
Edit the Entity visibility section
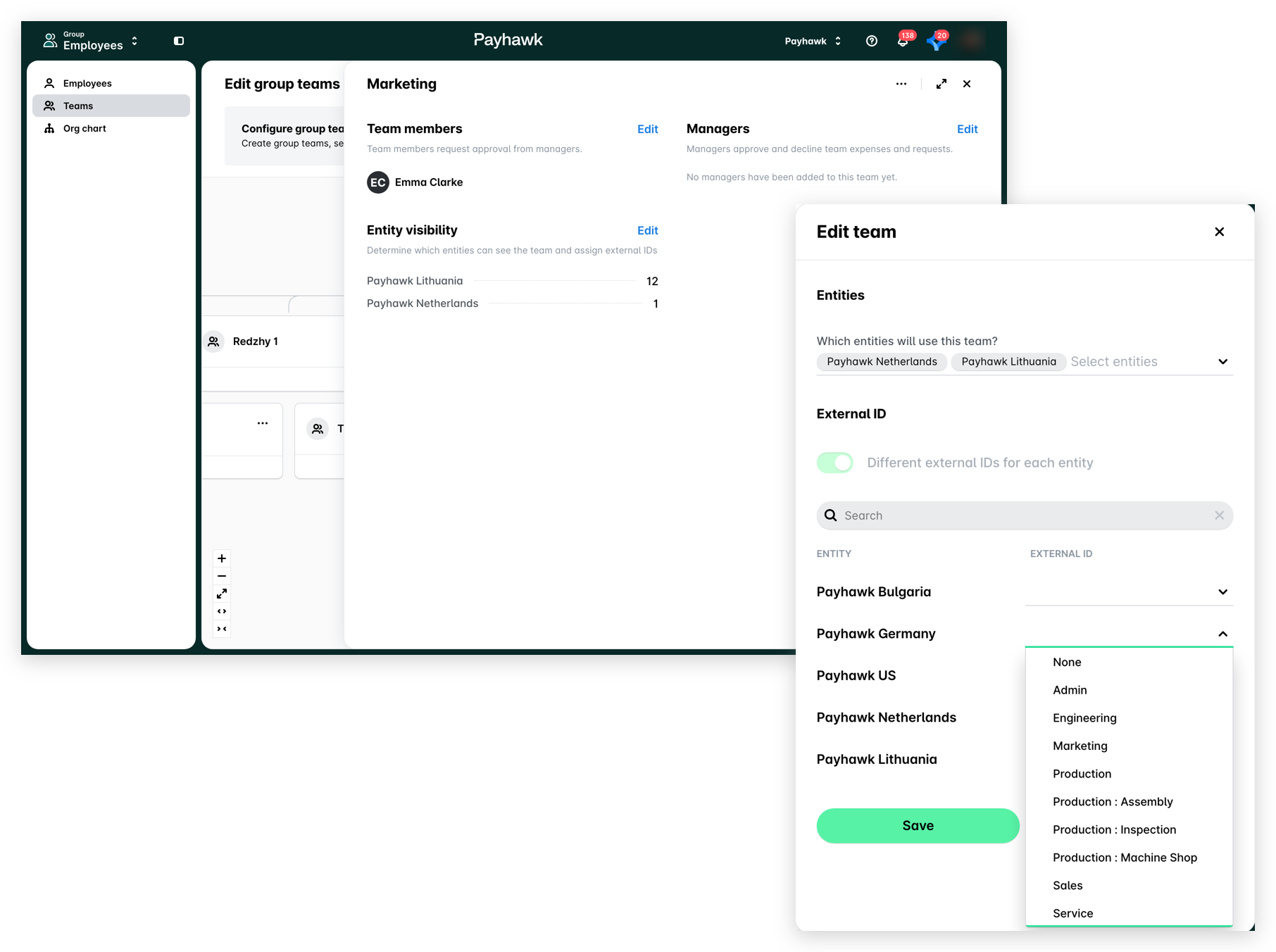tap(647, 230)
